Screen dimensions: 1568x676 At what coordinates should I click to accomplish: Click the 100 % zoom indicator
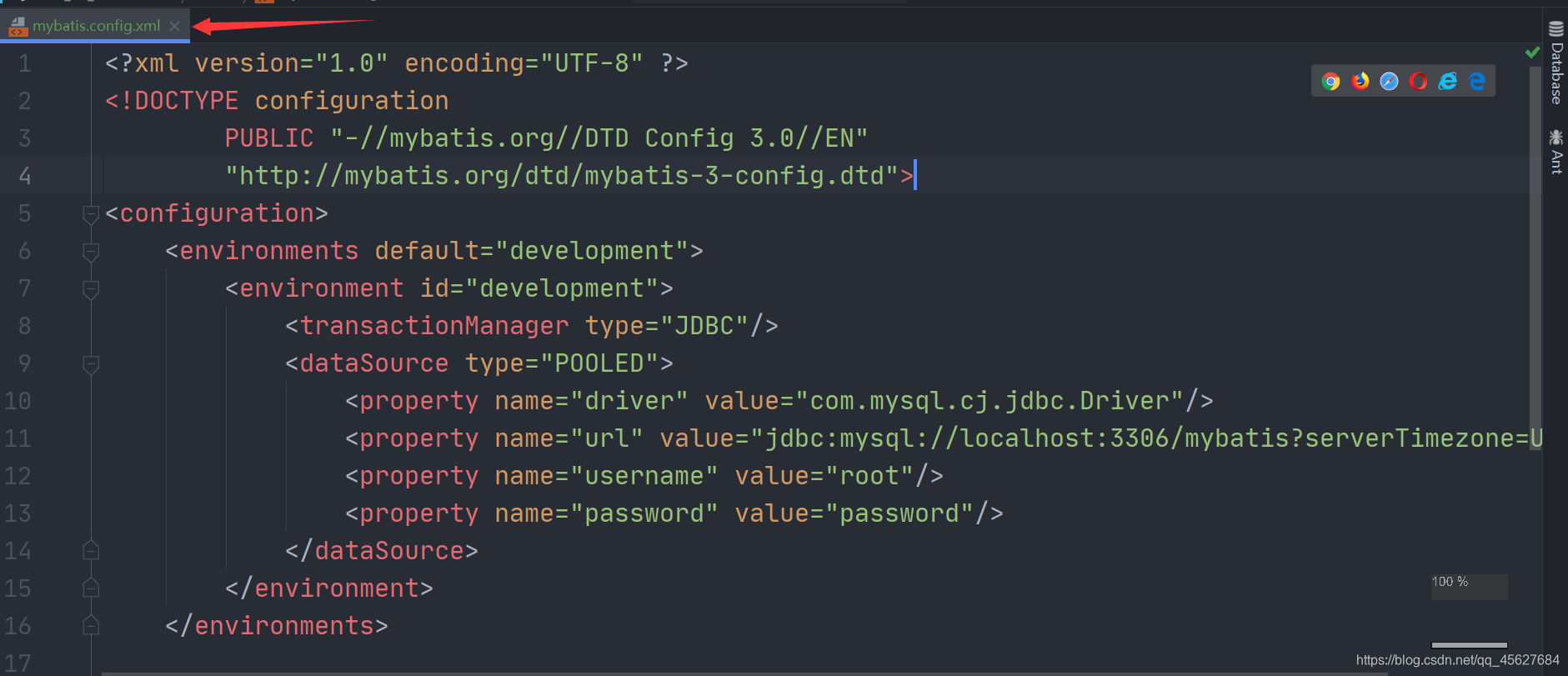(x=1469, y=586)
